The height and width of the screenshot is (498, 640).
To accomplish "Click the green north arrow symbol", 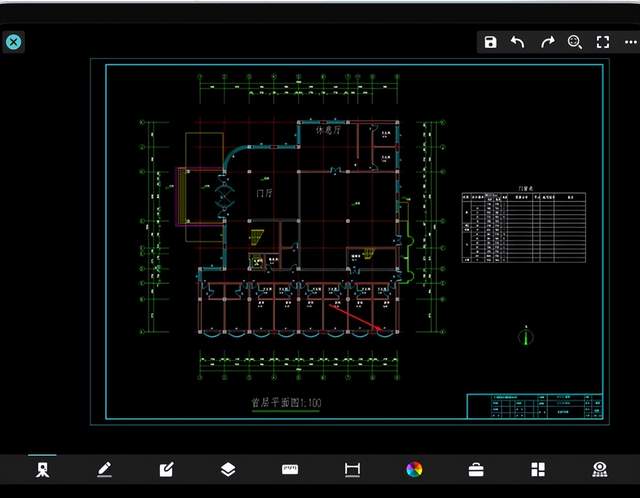I will pyautogui.click(x=526, y=336).
